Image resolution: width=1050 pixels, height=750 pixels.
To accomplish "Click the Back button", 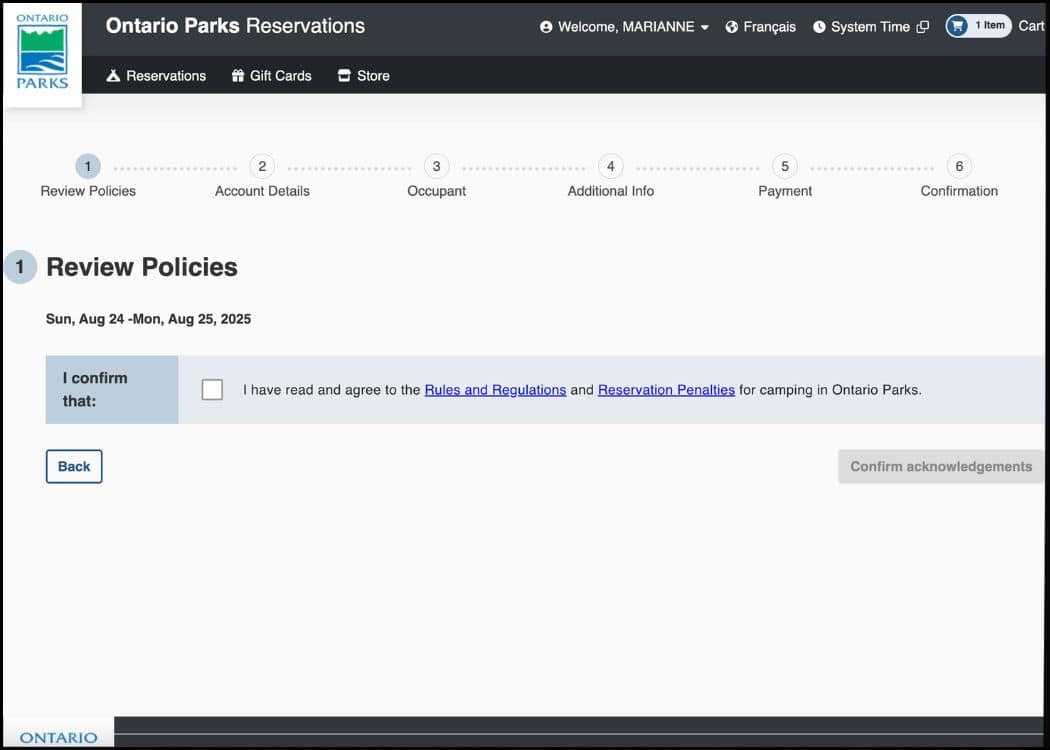I will coord(74,466).
